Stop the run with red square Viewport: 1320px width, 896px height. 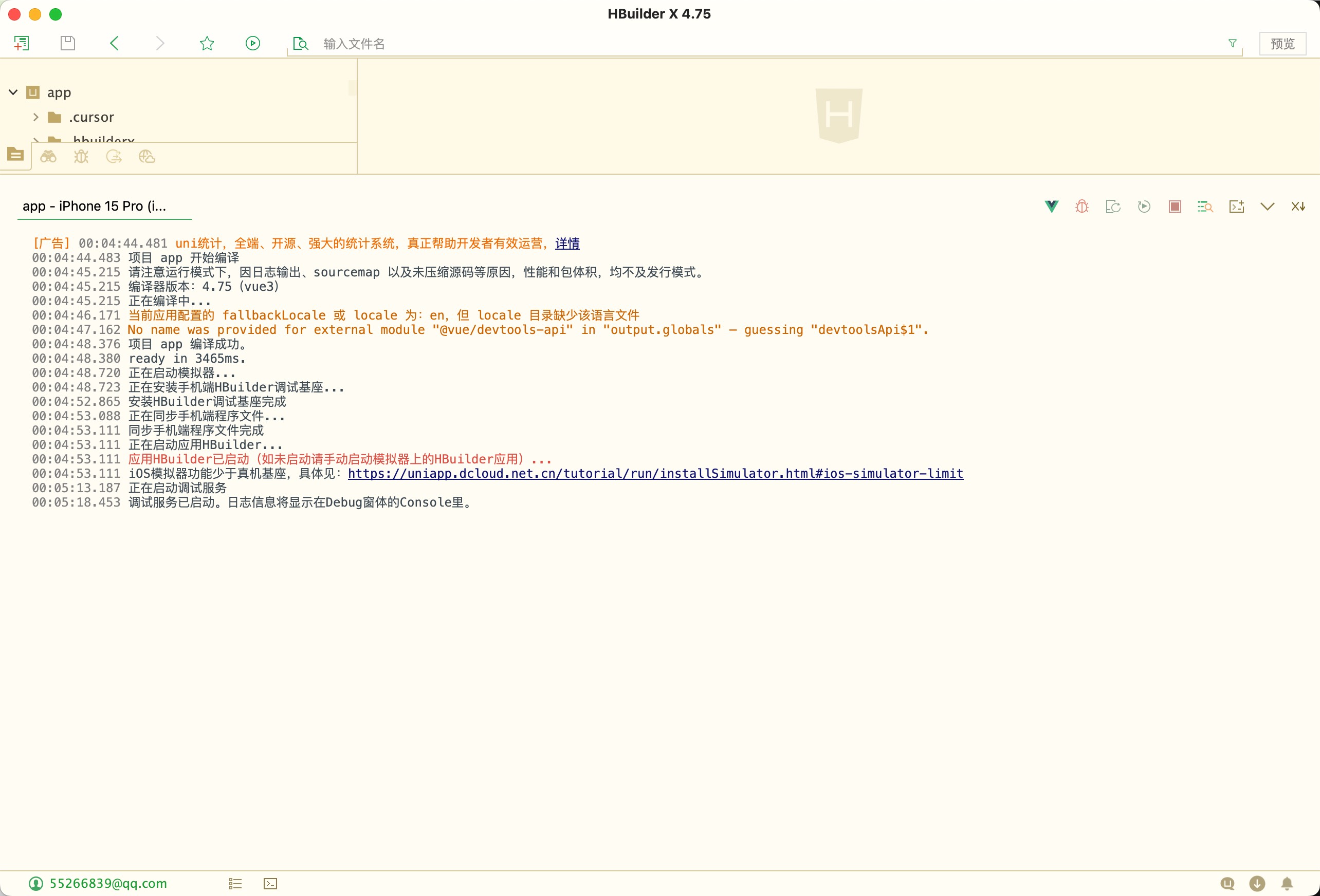coord(1175,207)
